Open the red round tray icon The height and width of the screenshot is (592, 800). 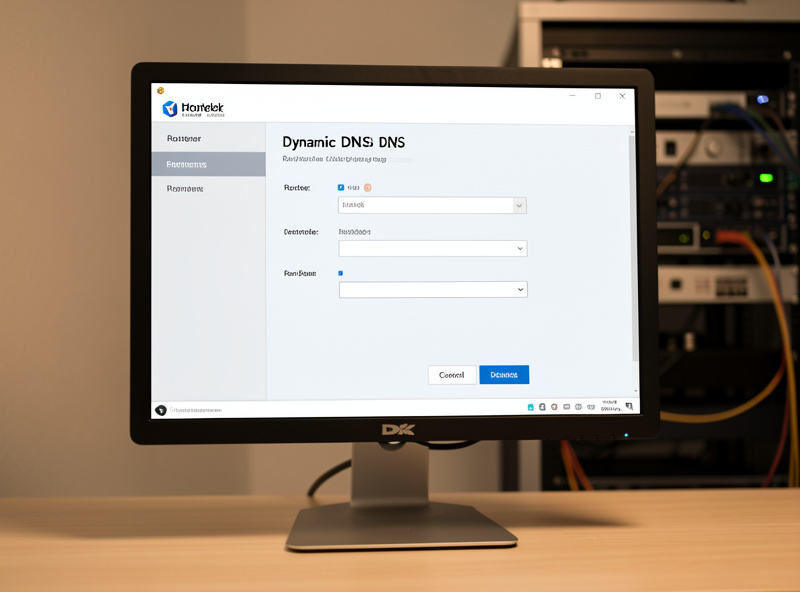point(554,407)
